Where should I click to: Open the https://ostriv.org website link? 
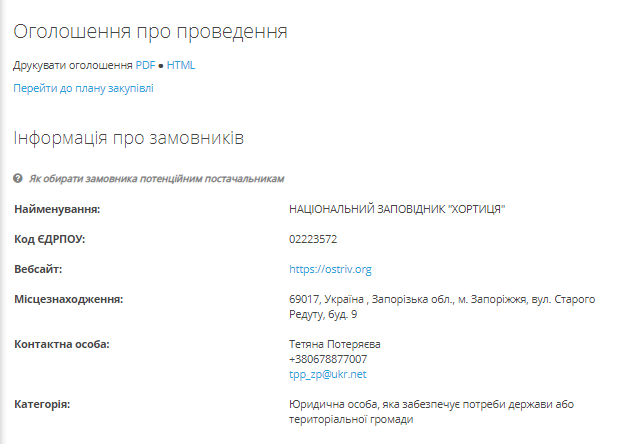click(x=330, y=269)
